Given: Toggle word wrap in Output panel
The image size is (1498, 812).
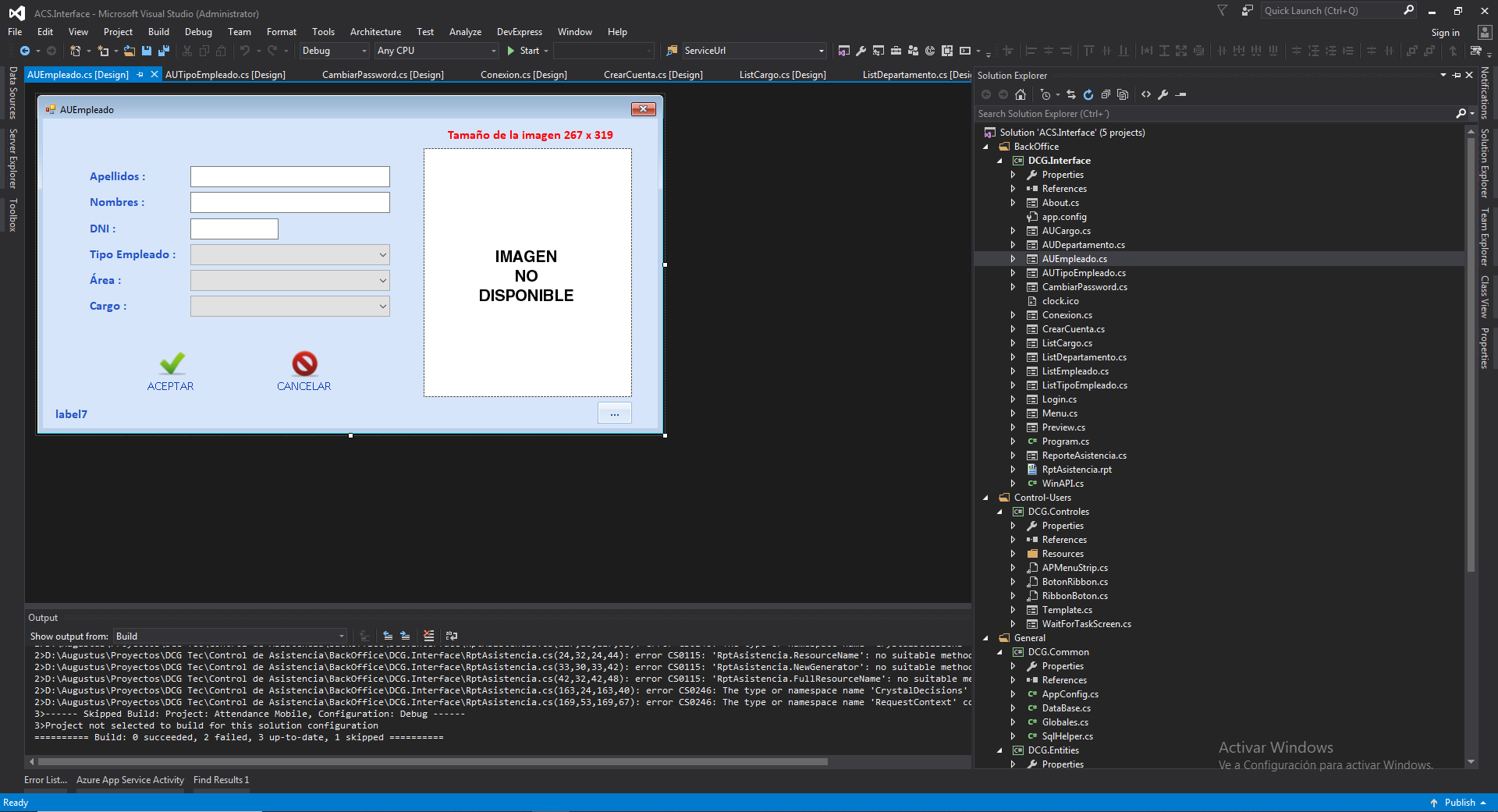Looking at the screenshot, I should [x=452, y=636].
